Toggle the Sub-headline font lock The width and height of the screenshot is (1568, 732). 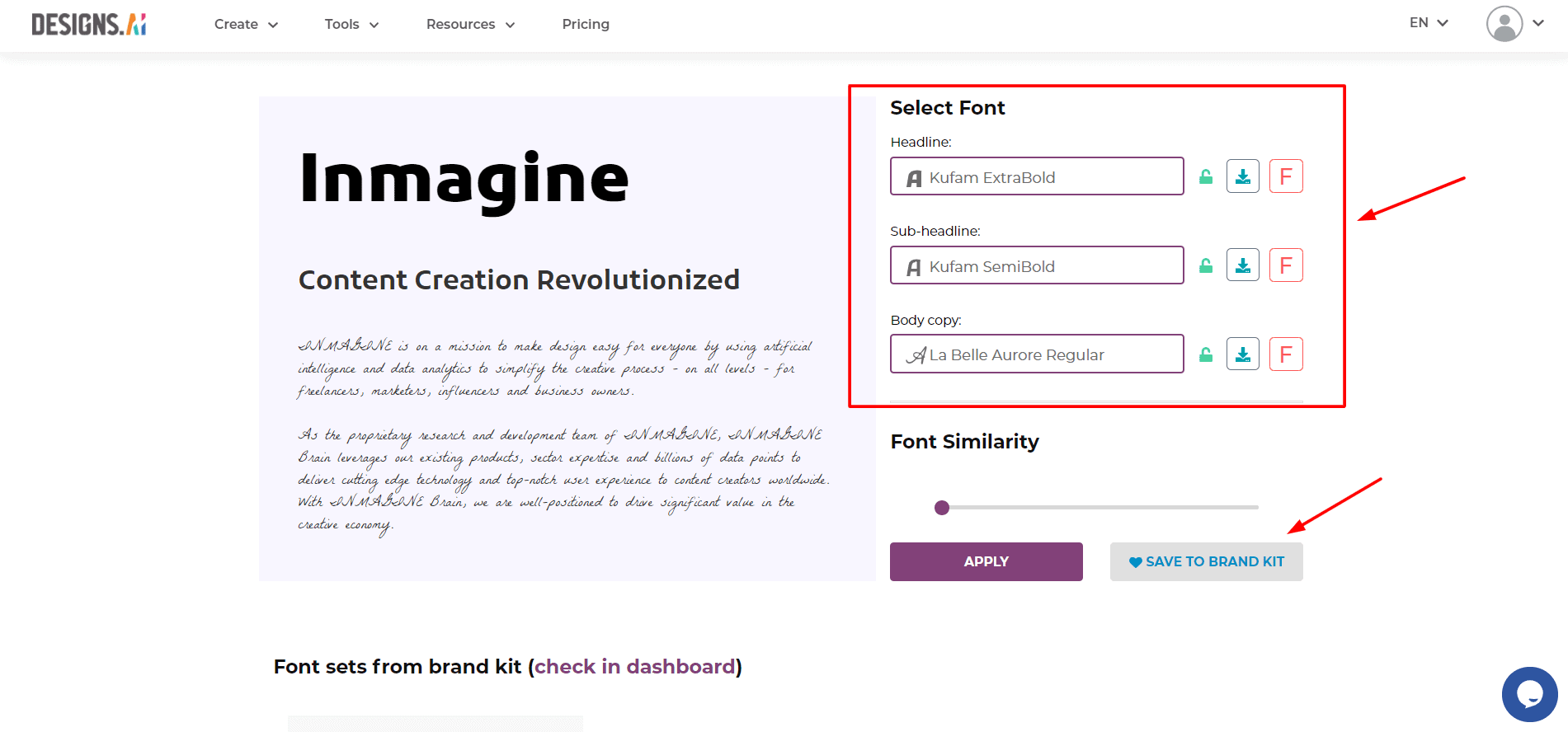(x=1206, y=266)
